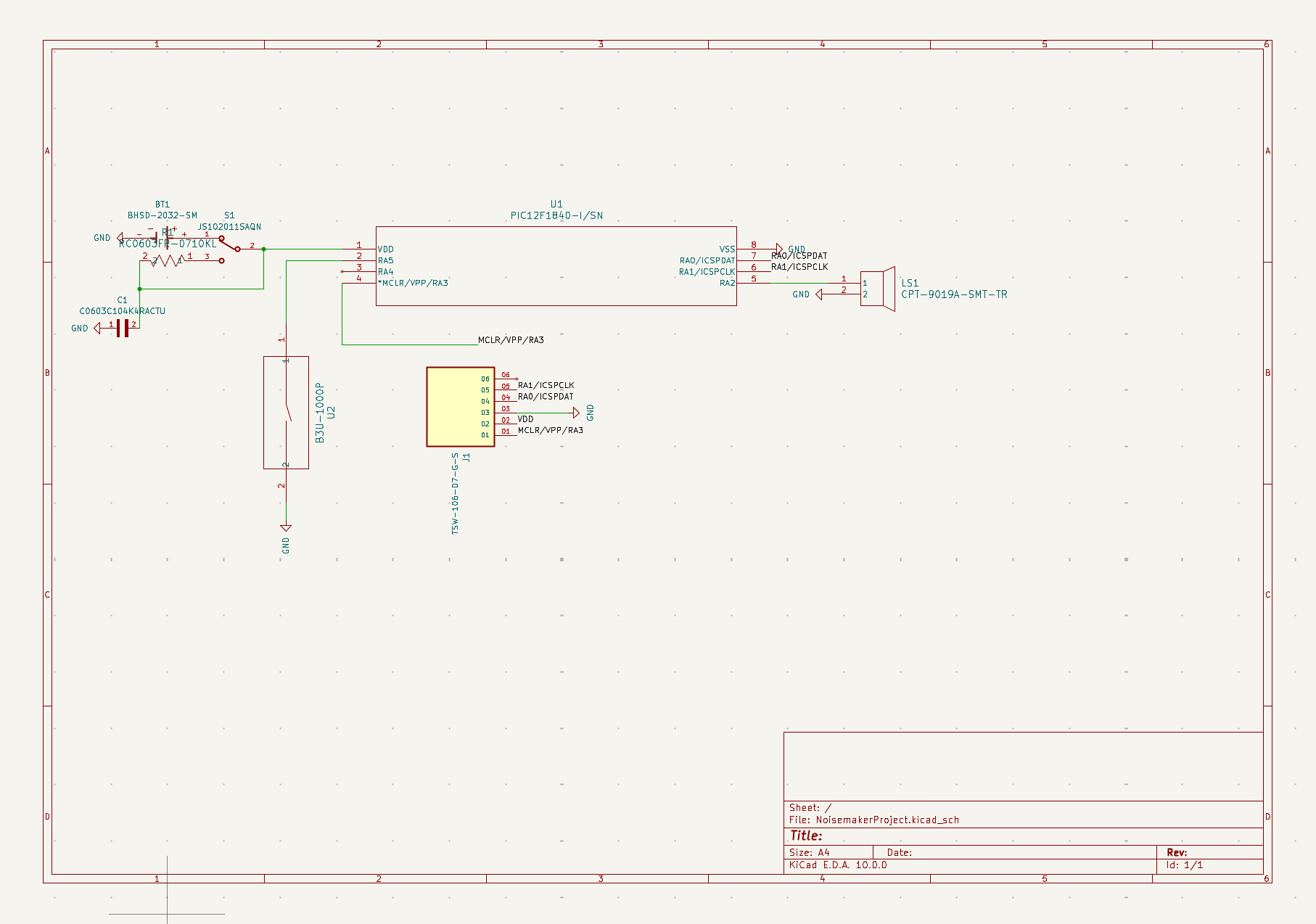The height and width of the screenshot is (924, 1316).
Task: Select the R1 resistor zigzag symbol
Action: [166, 260]
